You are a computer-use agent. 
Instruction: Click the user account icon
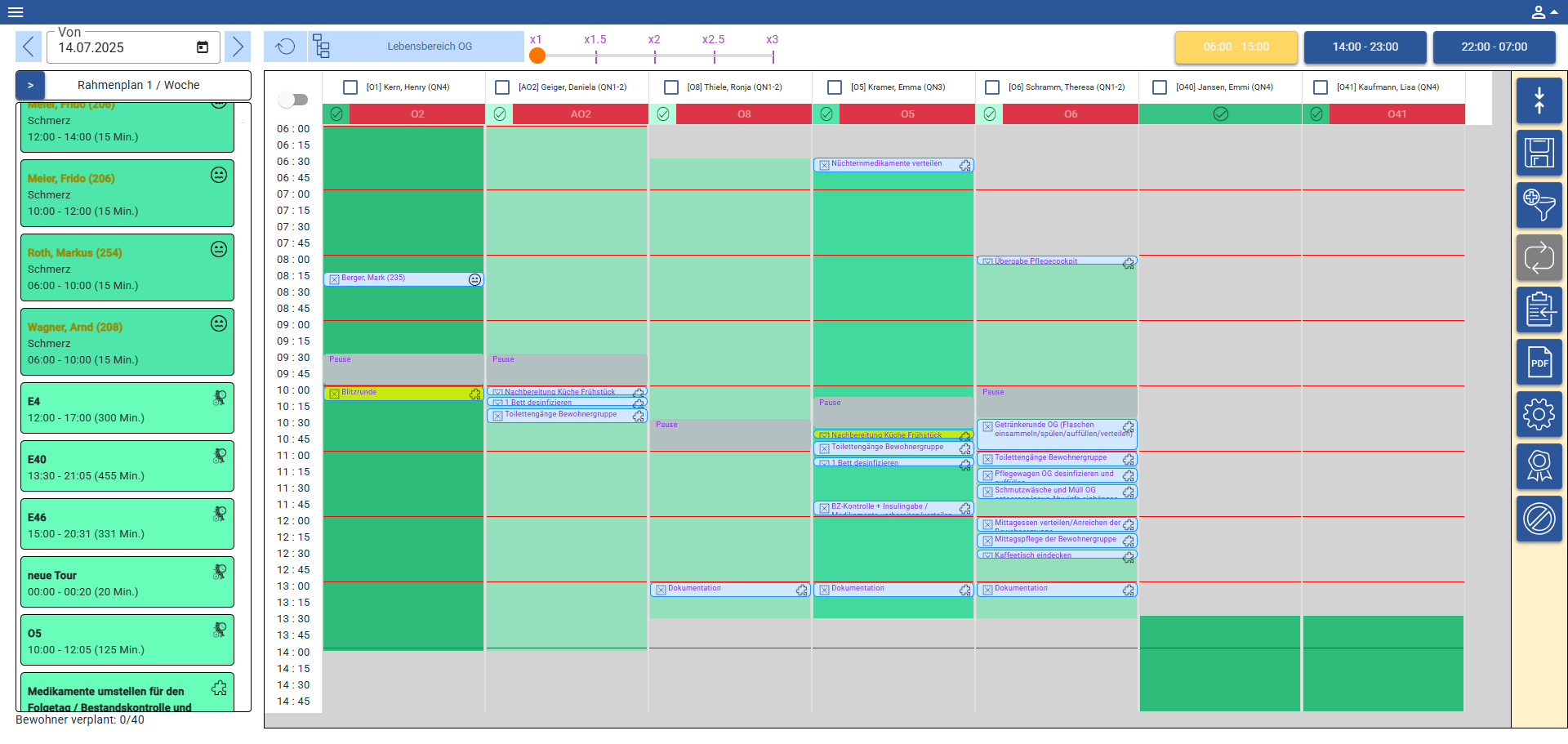(1539, 12)
